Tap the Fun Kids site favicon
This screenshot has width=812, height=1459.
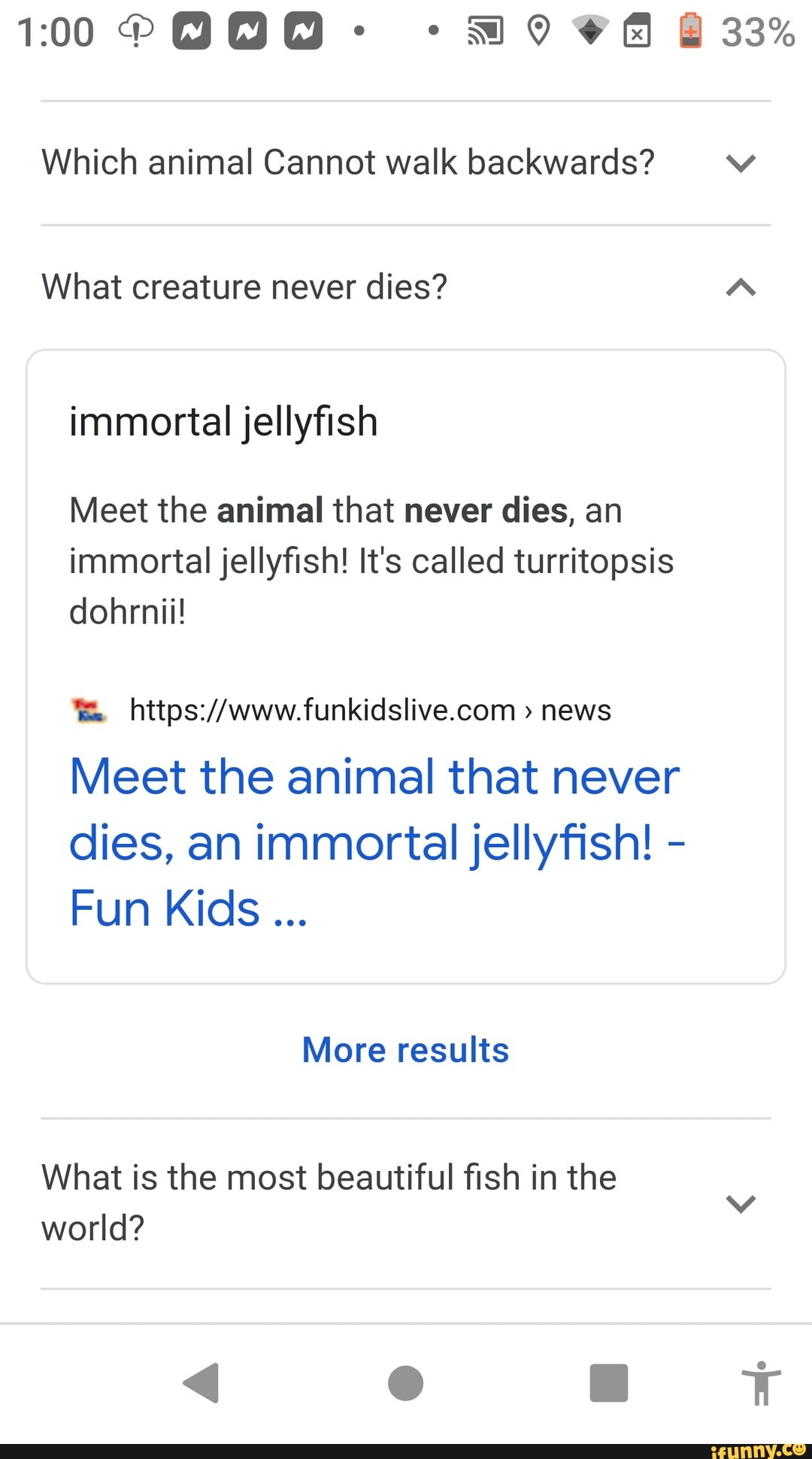[89, 710]
